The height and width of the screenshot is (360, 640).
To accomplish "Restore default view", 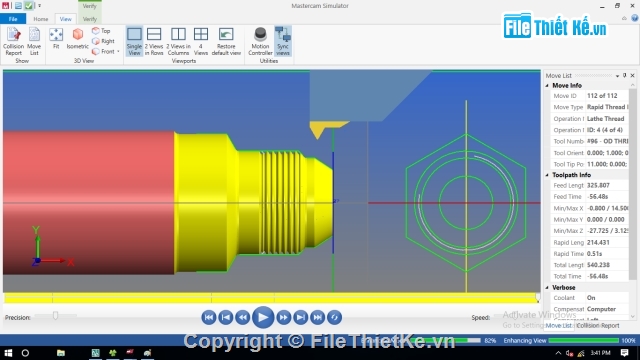I will (x=226, y=41).
